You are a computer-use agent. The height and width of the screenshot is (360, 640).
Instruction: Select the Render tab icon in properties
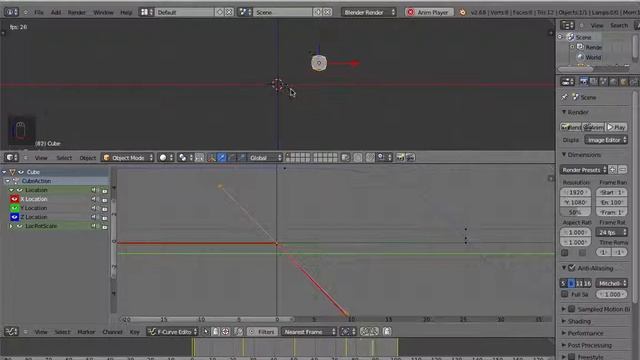click(584, 82)
